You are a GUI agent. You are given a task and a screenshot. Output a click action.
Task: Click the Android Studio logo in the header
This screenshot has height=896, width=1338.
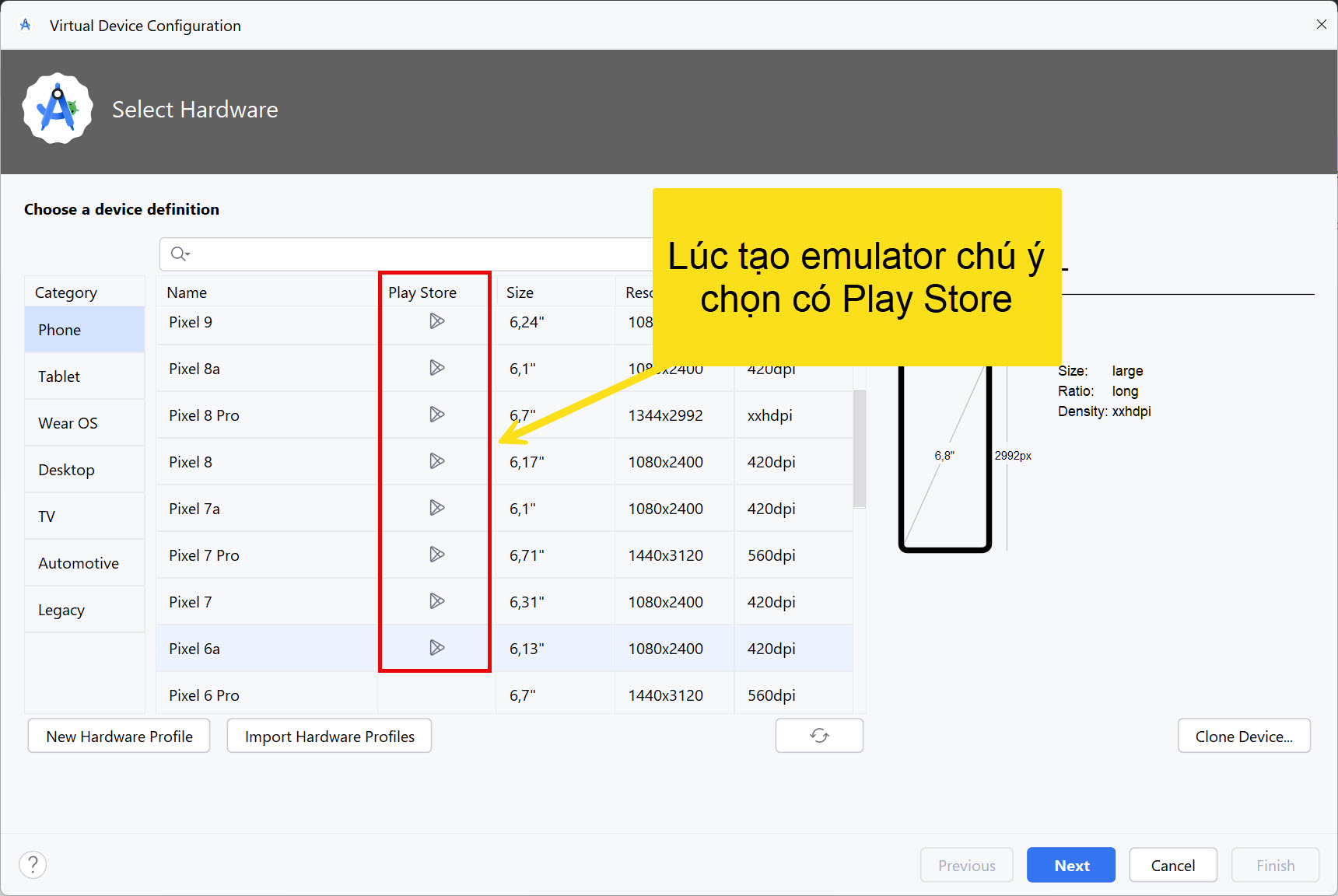click(58, 109)
